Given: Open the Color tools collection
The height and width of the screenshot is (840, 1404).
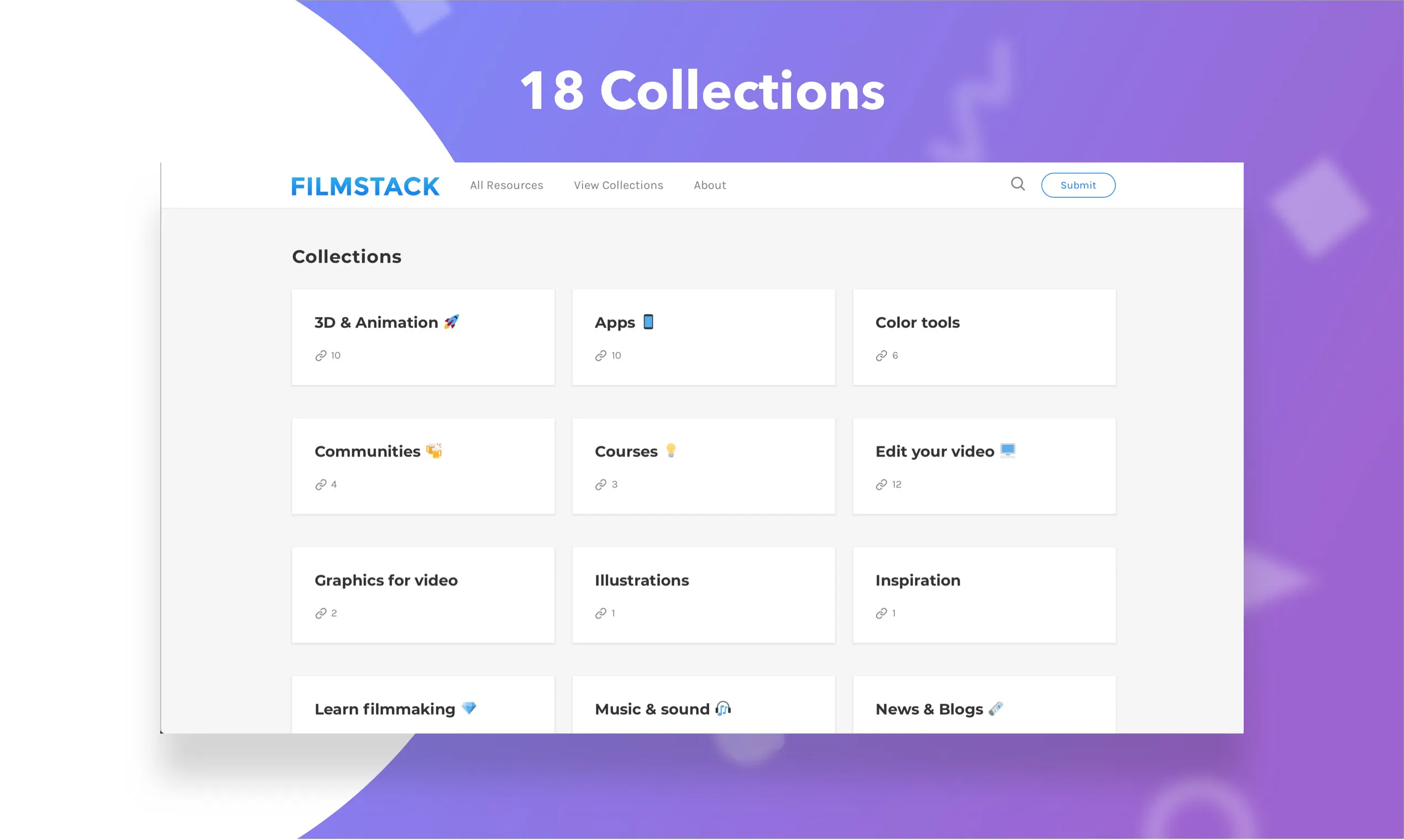Looking at the screenshot, I should 984,337.
